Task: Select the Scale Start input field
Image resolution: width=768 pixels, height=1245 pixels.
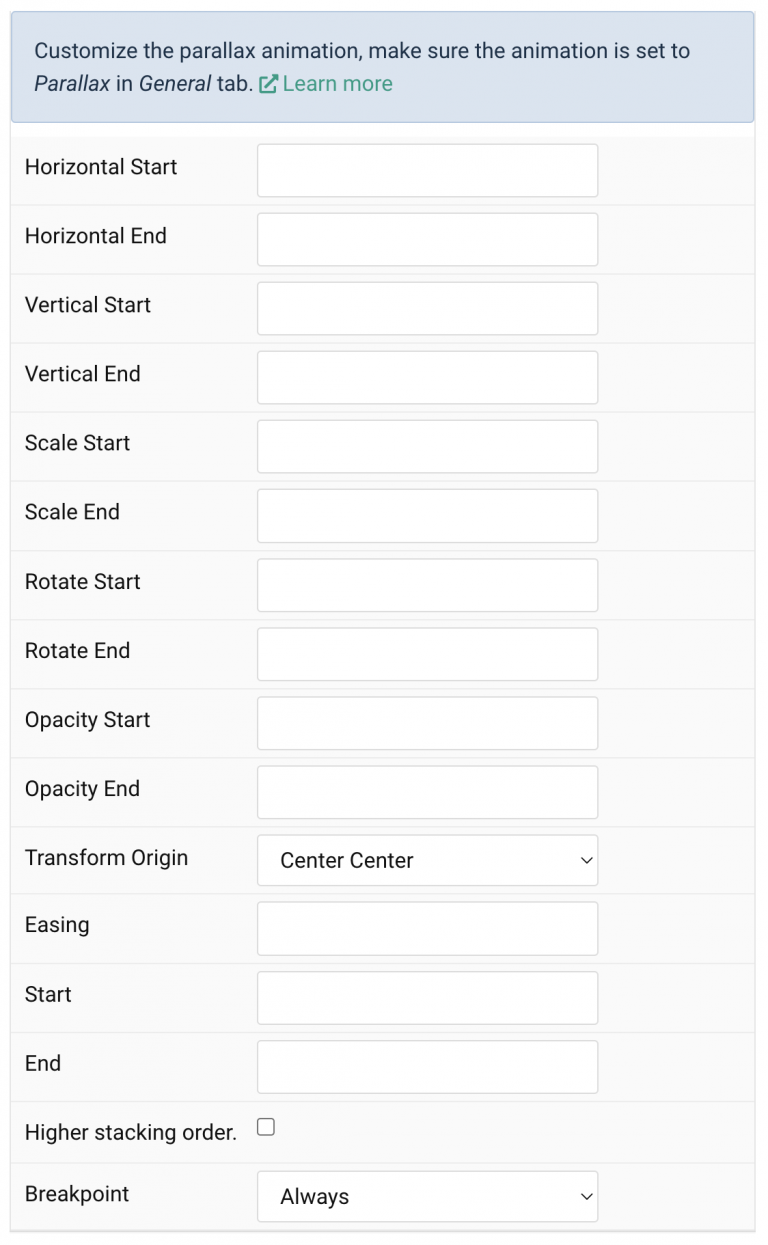Action: [x=427, y=446]
